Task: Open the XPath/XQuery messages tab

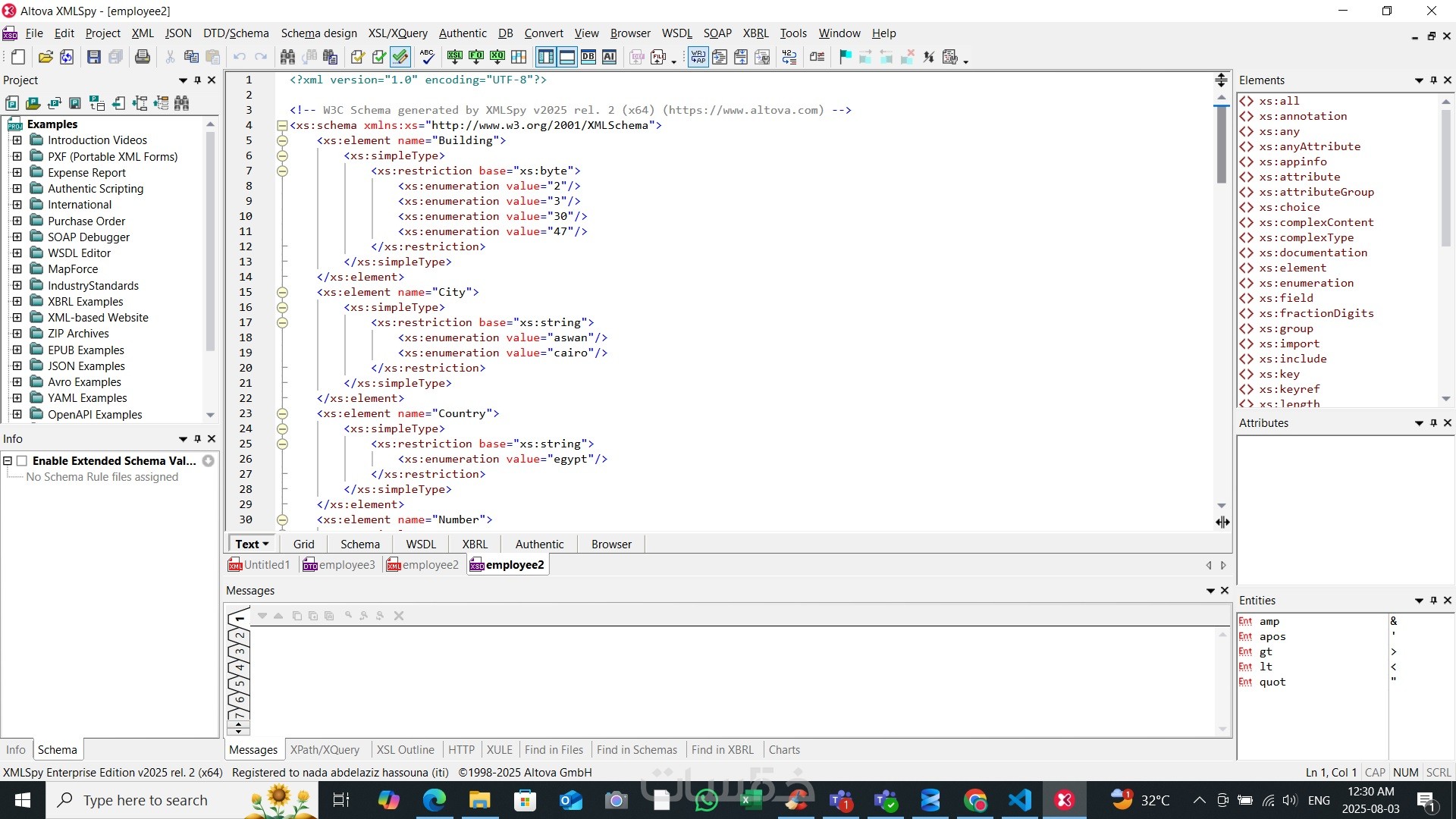Action: tap(325, 749)
